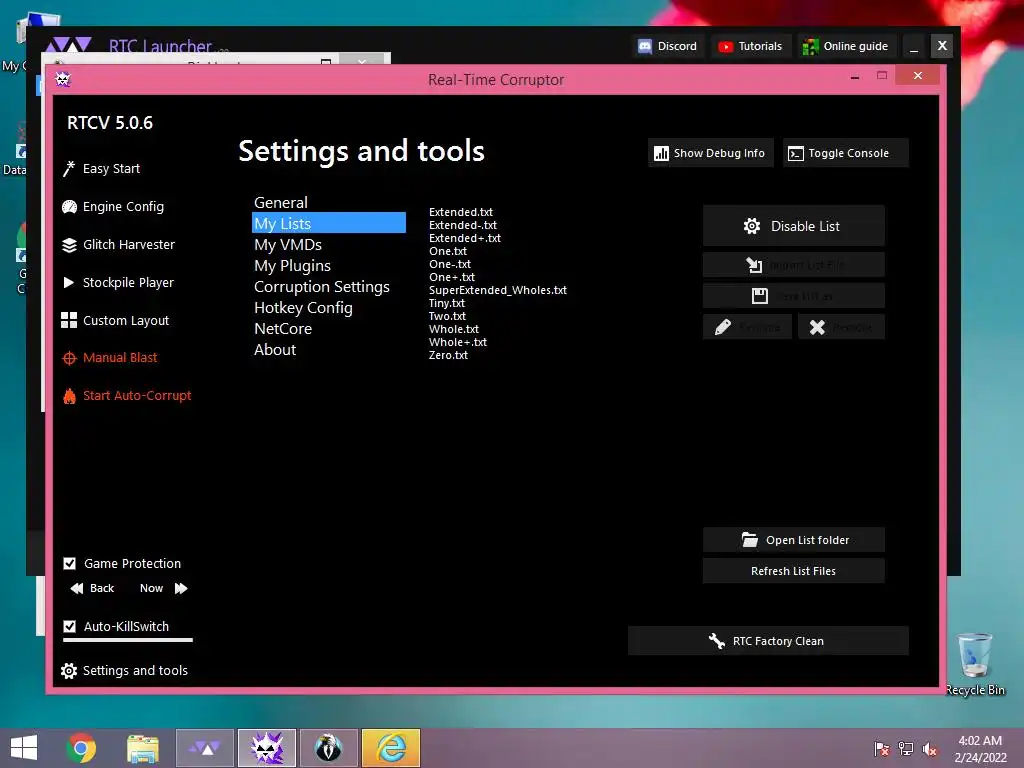Viewport: 1024px width, 768px height.
Task: Click Open List folder button
Action: tap(793, 540)
